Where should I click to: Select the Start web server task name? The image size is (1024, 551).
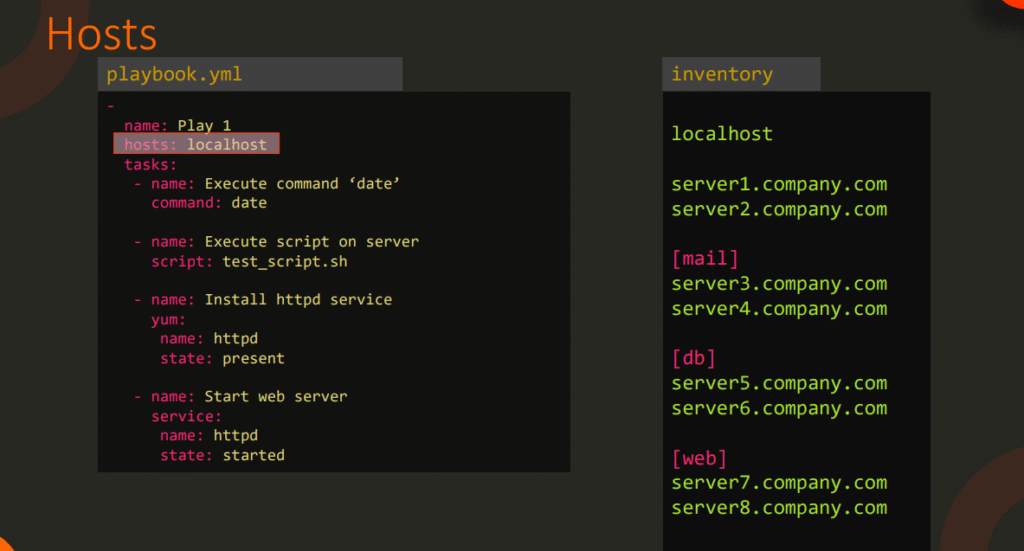pos(248,397)
